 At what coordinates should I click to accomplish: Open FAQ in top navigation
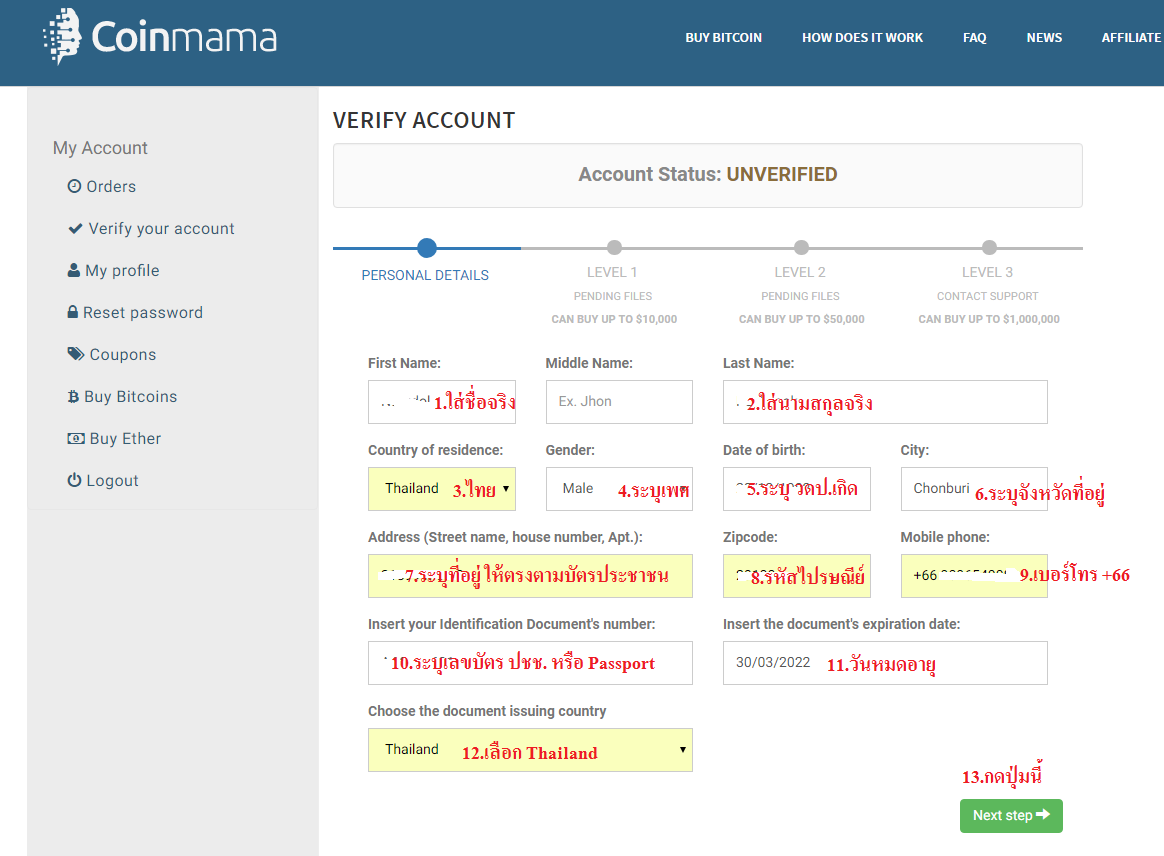[975, 37]
